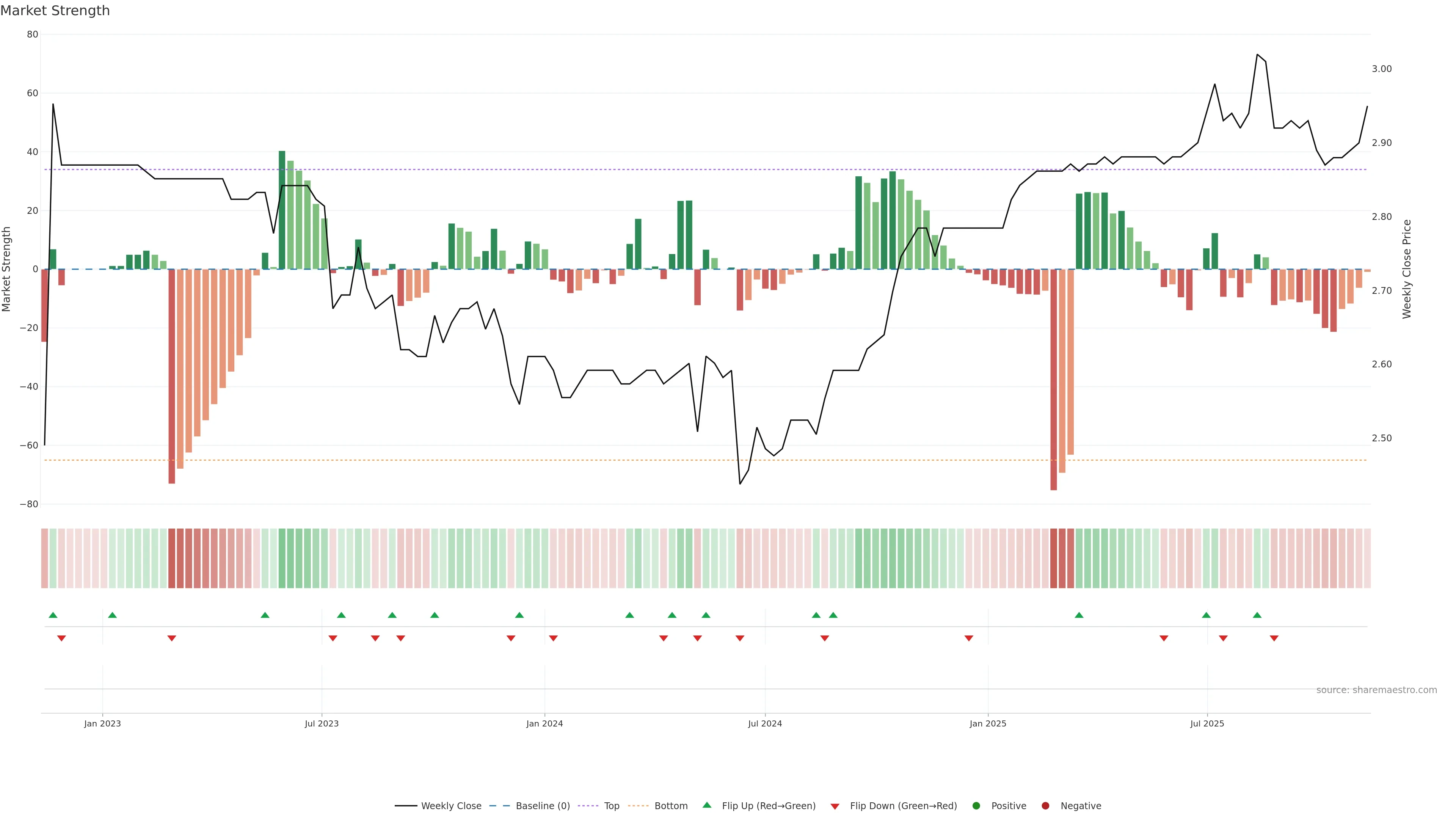Image resolution: width=1456 pixels, height=819 pixels.
Task: Toggle the Weekly Close legend label
Action: (451, 806)
